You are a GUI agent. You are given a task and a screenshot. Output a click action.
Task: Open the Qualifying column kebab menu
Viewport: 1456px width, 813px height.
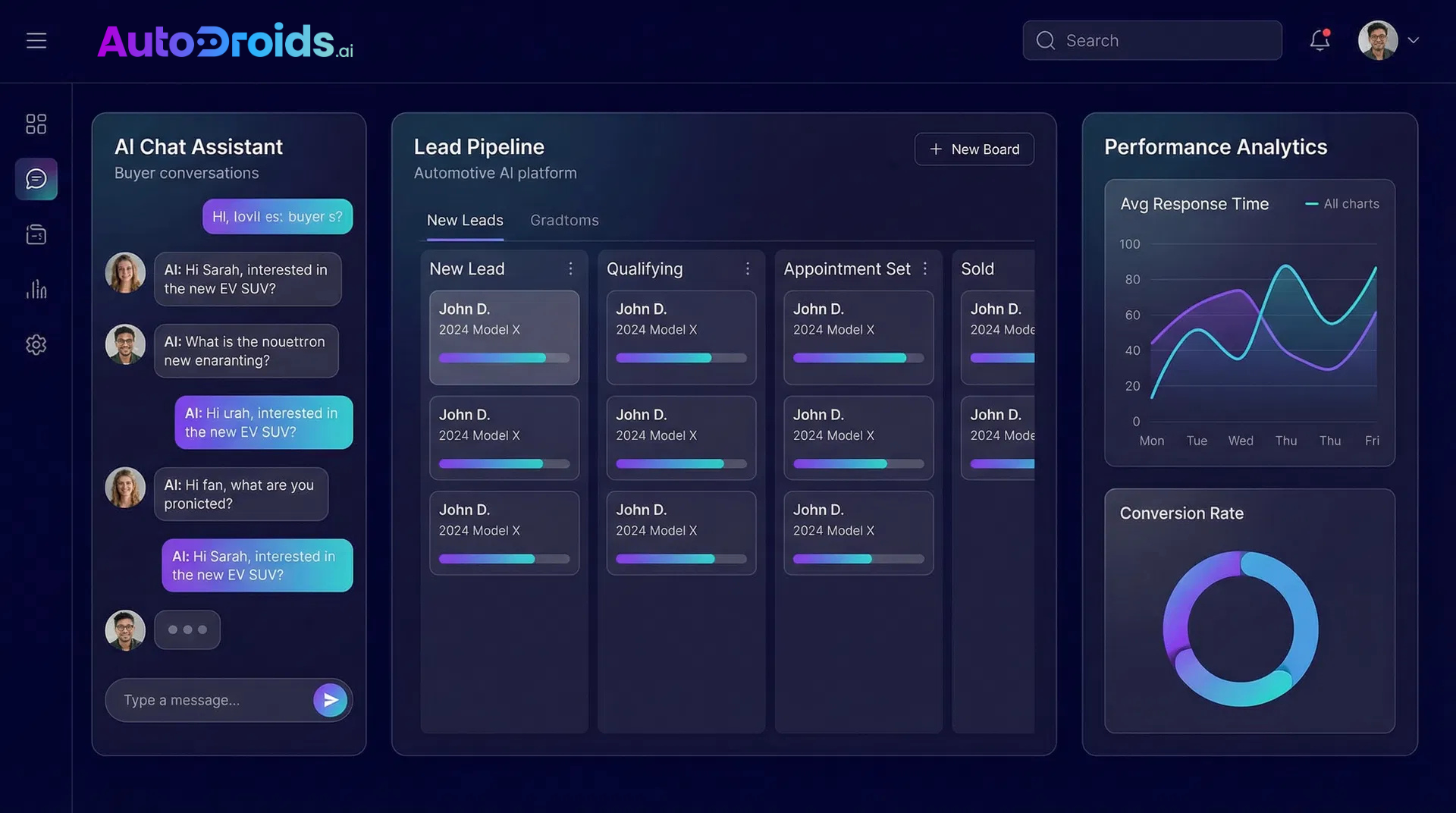(748, 268)
